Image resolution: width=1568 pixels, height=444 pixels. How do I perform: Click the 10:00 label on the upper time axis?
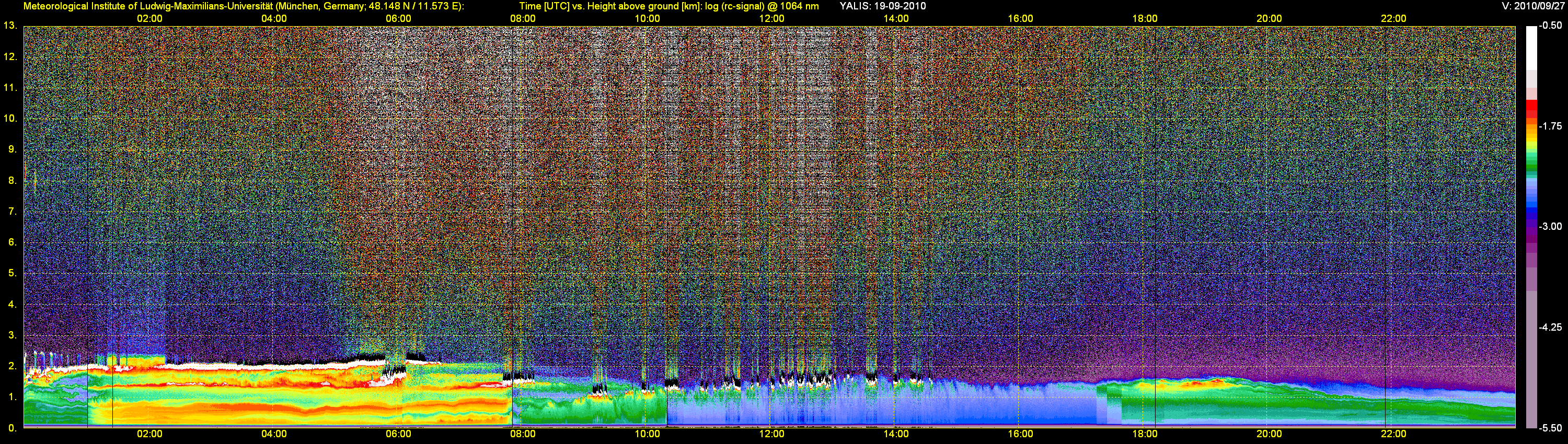(x=647, y=19)
